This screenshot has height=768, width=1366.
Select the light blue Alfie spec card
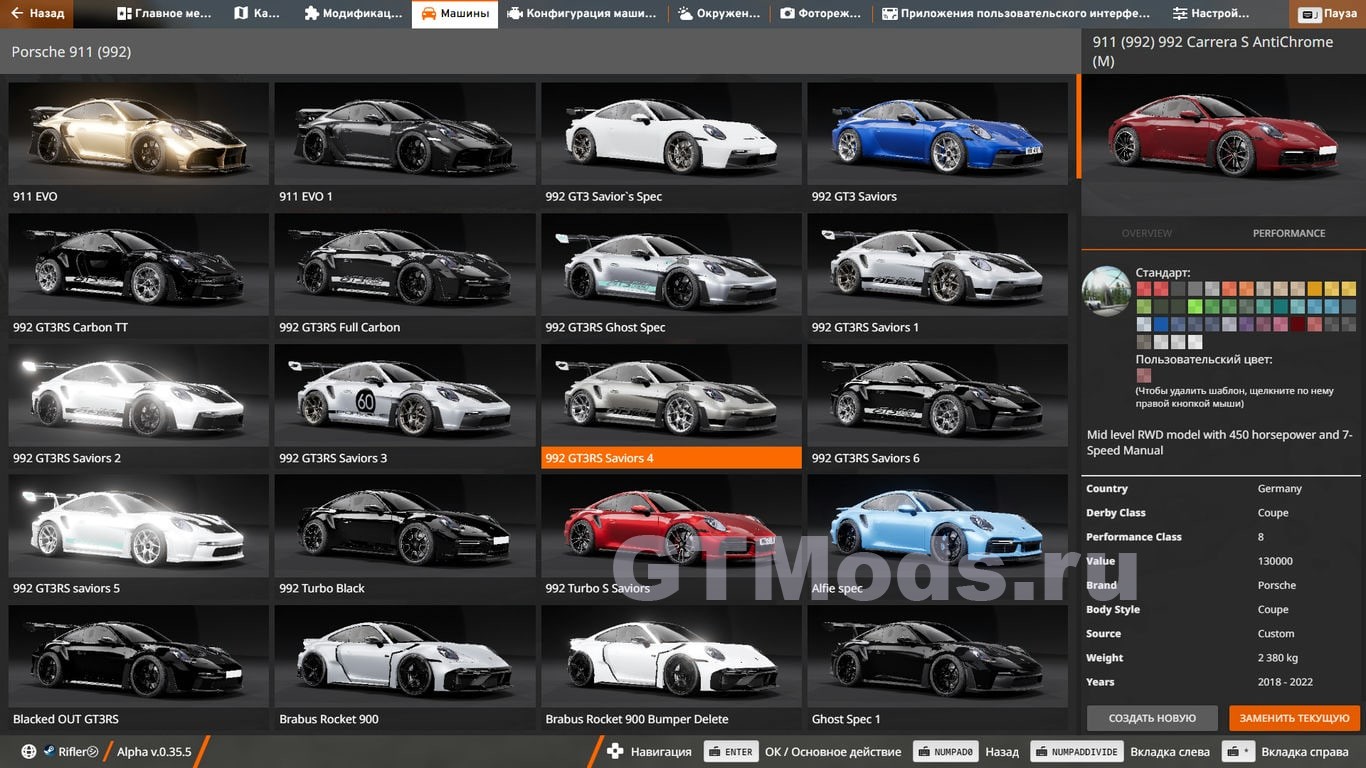(937, 536)
